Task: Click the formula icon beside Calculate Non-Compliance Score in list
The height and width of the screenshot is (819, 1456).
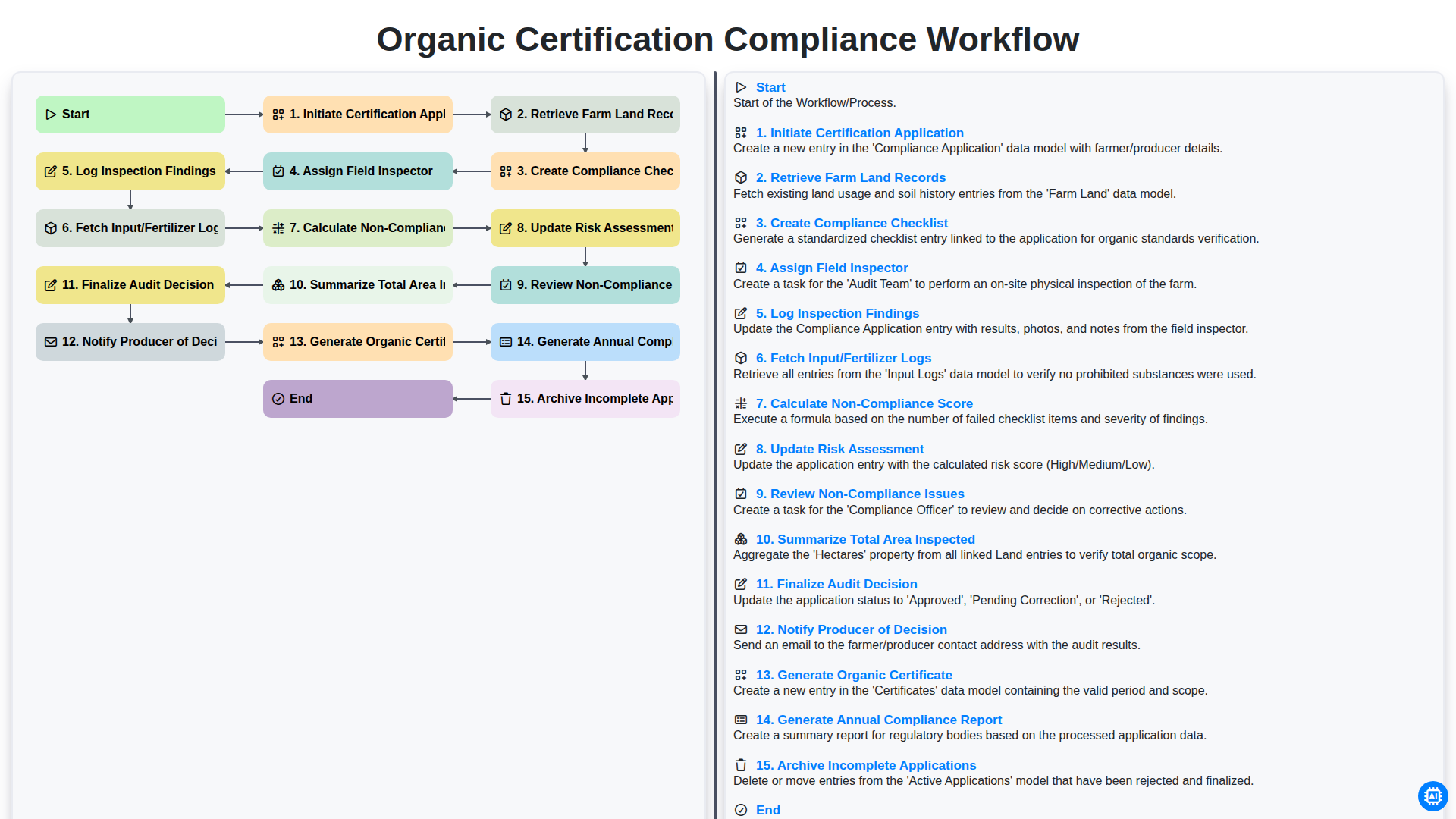Action: [x=741, y=403]
